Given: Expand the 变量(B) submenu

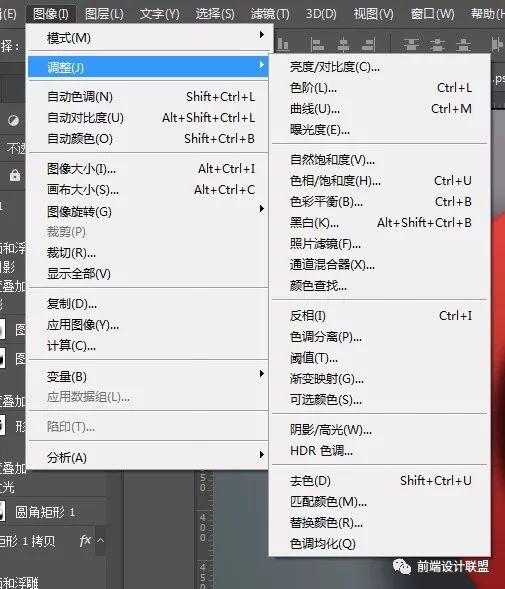Looking at the screenshot, I should (x=149, y=376).
